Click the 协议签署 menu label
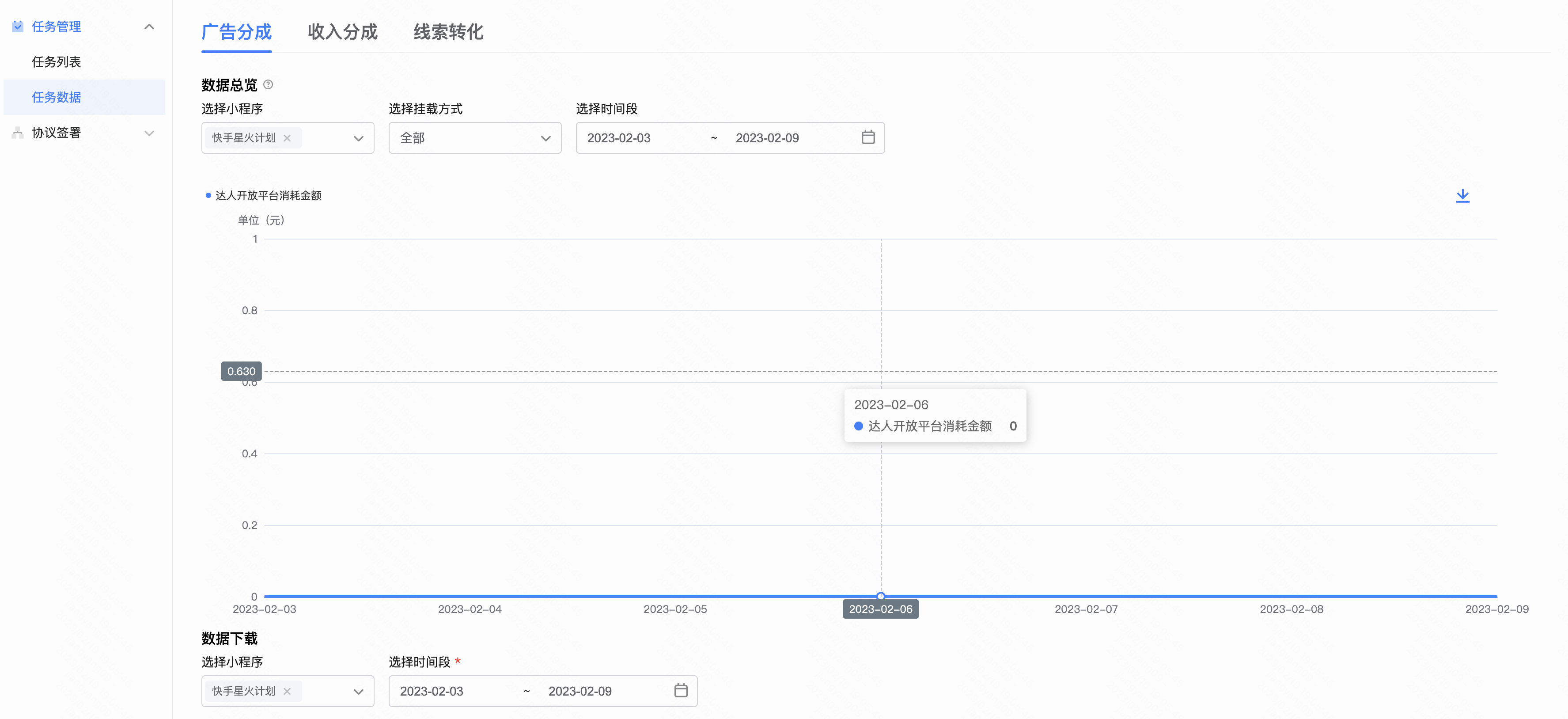This screenshot has width=1568, height=719. coord(56,133)
